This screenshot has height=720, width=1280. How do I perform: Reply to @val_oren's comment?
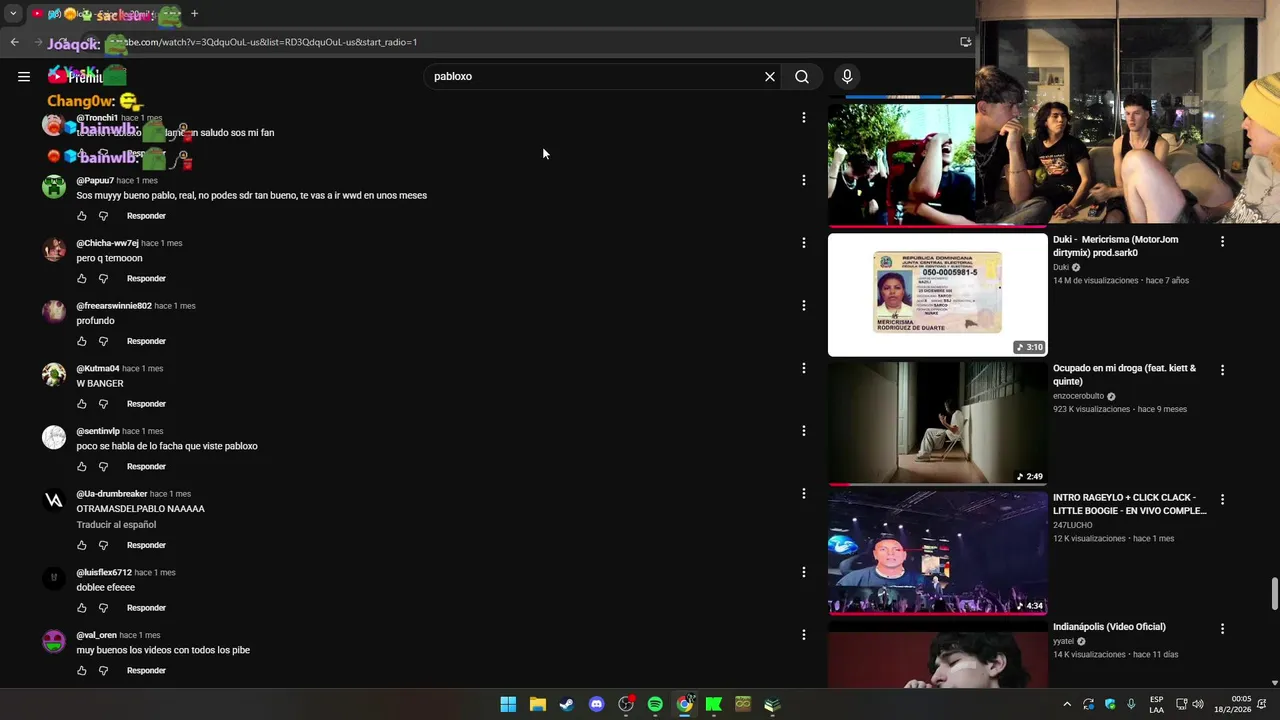(146, 671)
